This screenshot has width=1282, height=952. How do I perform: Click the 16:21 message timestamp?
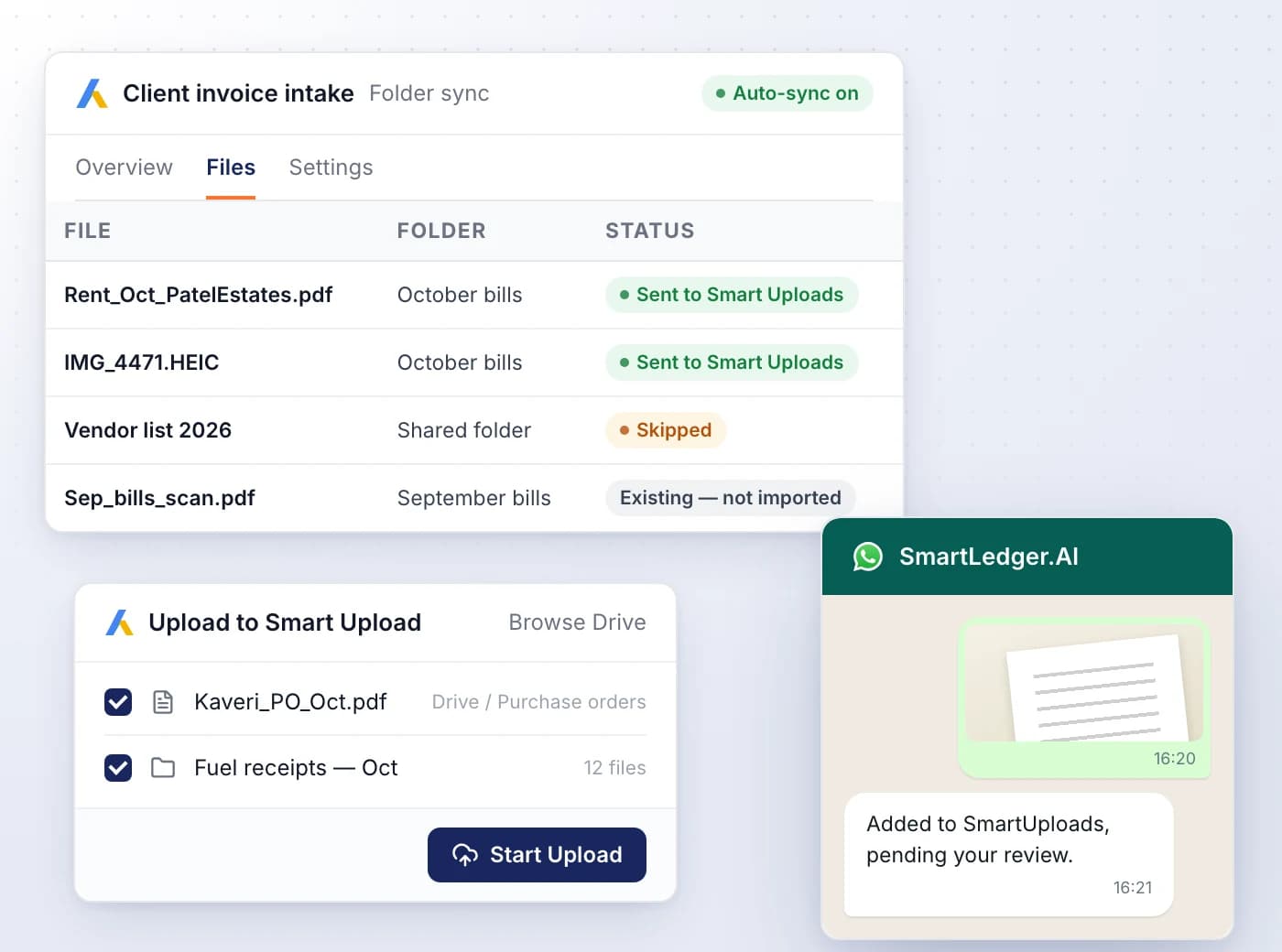[1133, 887]
